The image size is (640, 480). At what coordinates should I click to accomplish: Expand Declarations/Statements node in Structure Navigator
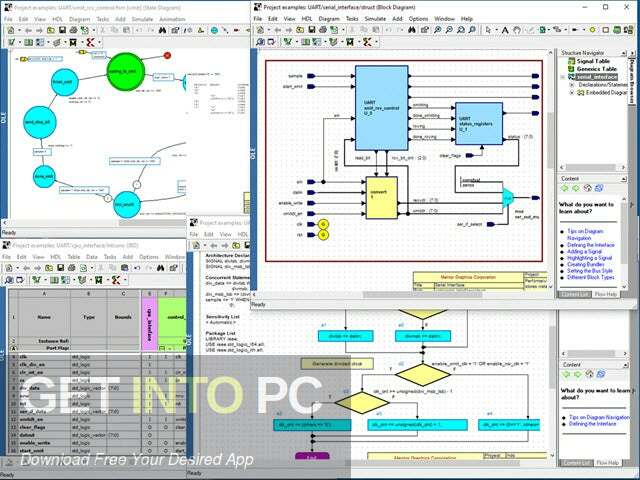pos(571,85)
